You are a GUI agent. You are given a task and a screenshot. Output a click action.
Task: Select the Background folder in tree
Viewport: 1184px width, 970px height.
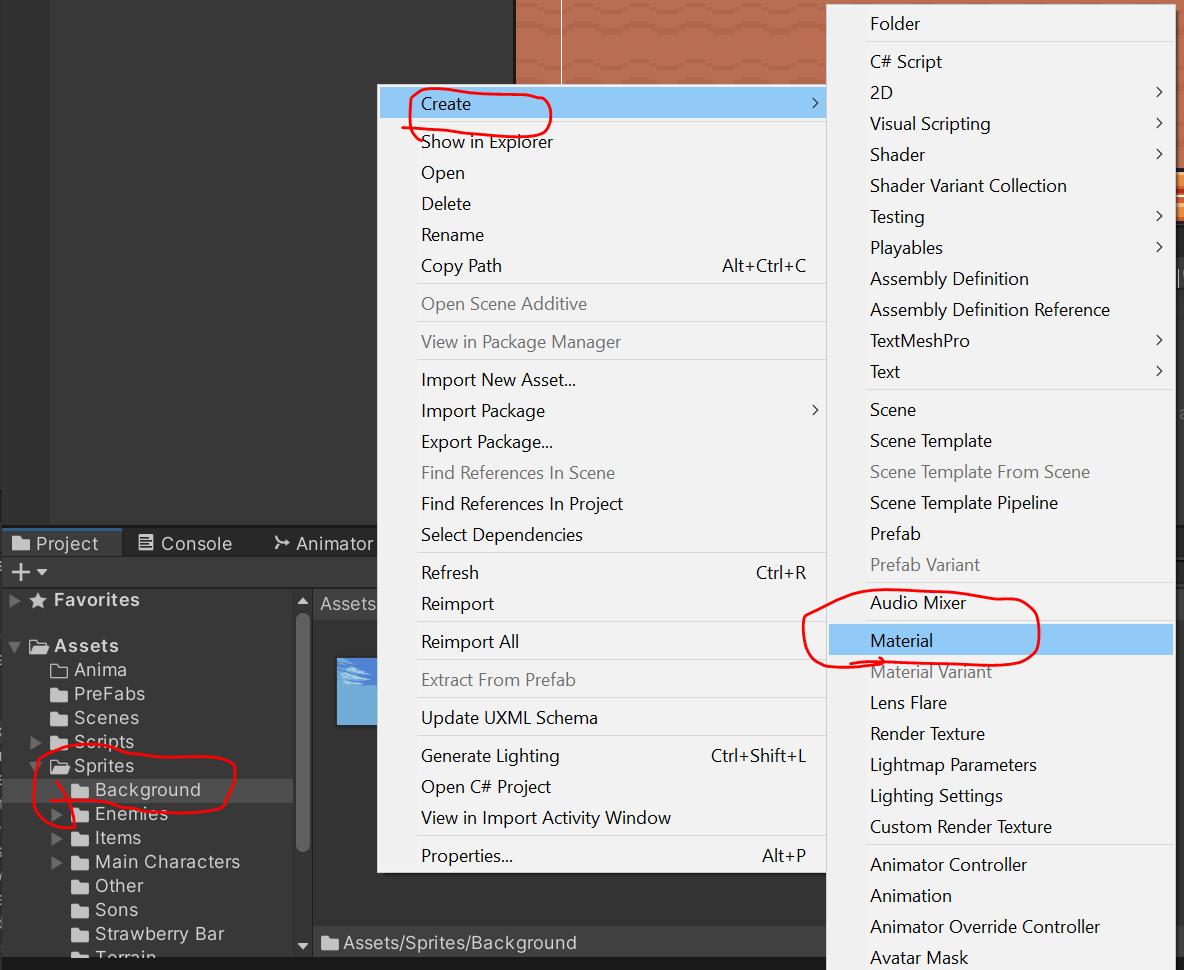[147, 790]
